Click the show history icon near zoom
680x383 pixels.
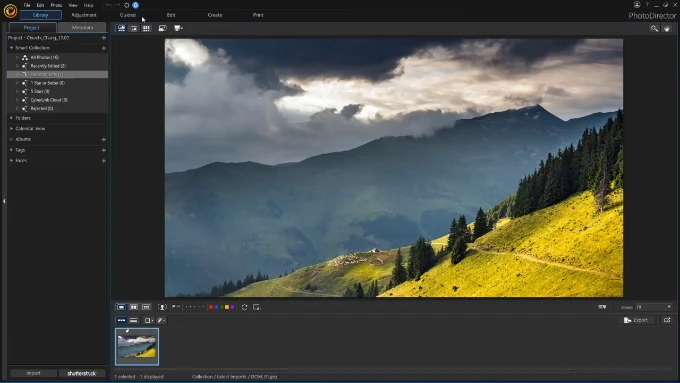pyautogui.click(x=602, y=307)
